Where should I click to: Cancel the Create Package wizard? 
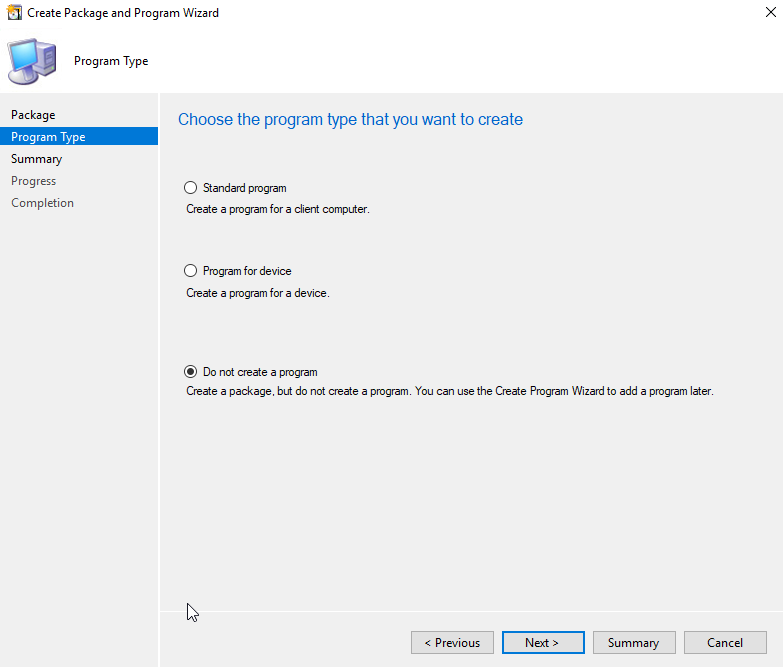(725, 643)
